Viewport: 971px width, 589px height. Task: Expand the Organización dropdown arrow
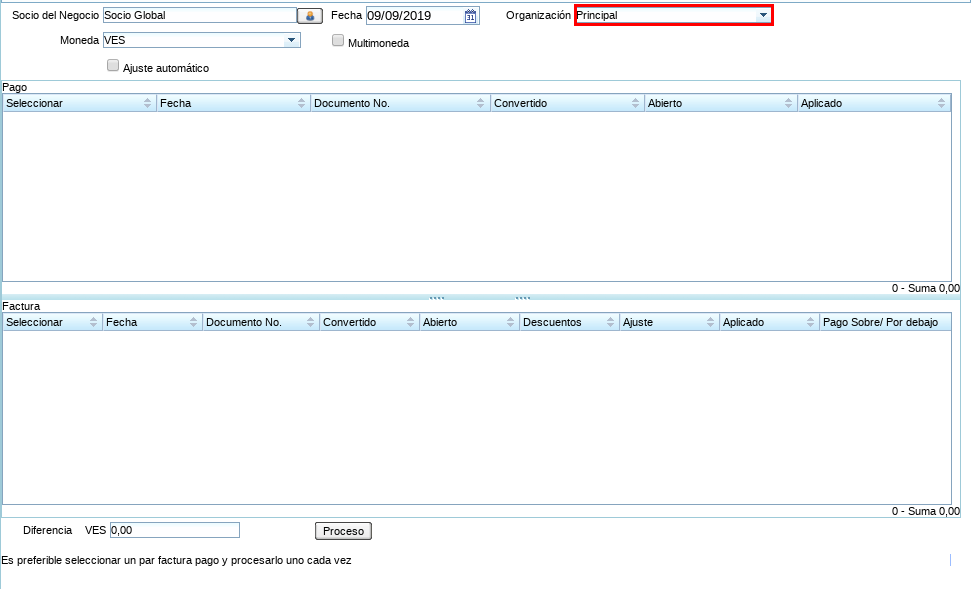coord(763,15)
